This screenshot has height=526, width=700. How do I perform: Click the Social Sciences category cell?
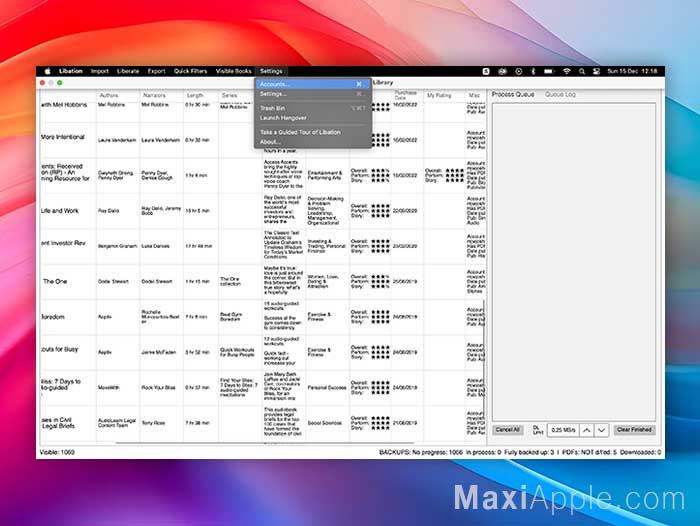pyautogui.click(x=327, y=423)
